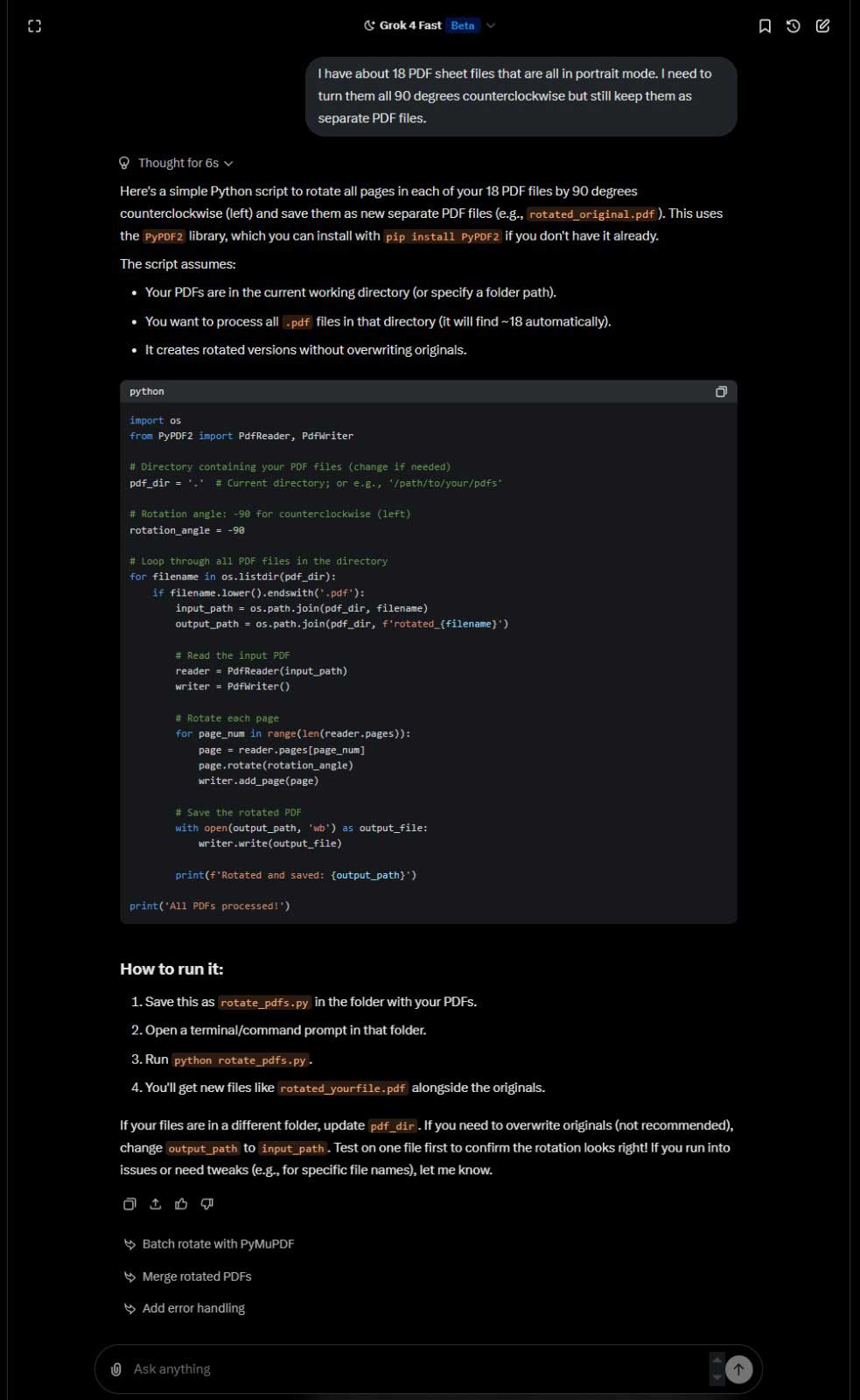Dislike the response with thumbs down
860x1400 pixels.
point(207,1204)
